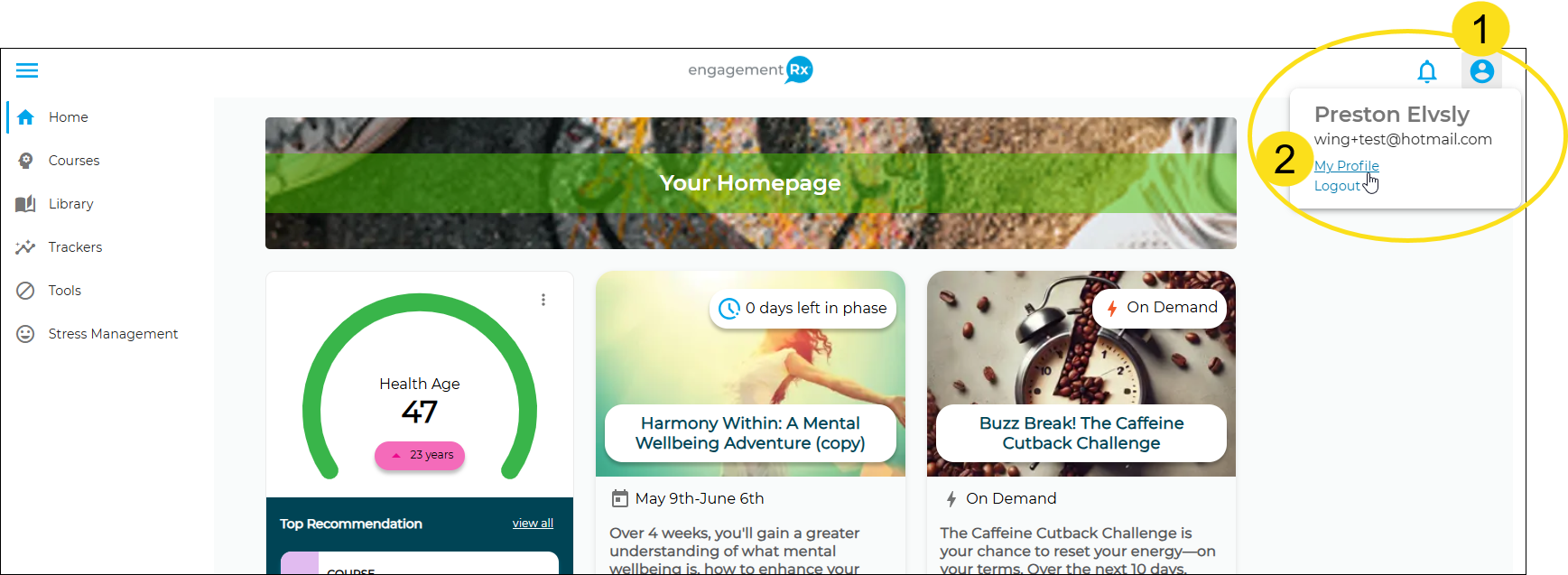Open the notifications bell
The width and height of the screenshot is (1568, 575).
(1426, 71)
